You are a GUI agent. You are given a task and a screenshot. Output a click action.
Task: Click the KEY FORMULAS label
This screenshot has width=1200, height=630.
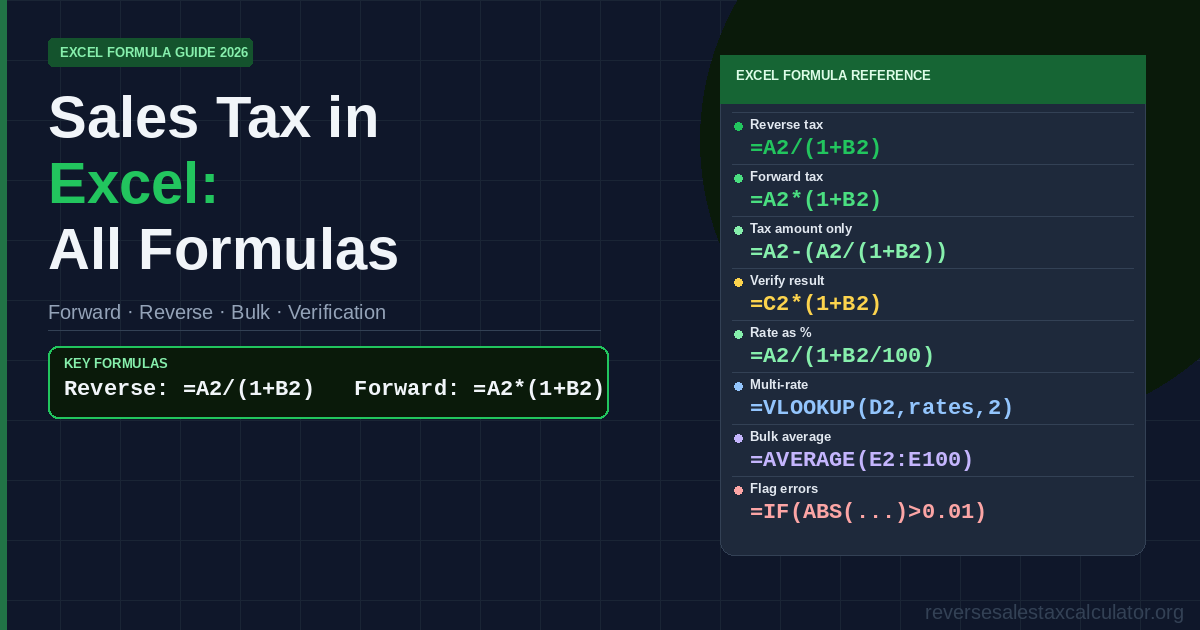coord(115,363)
